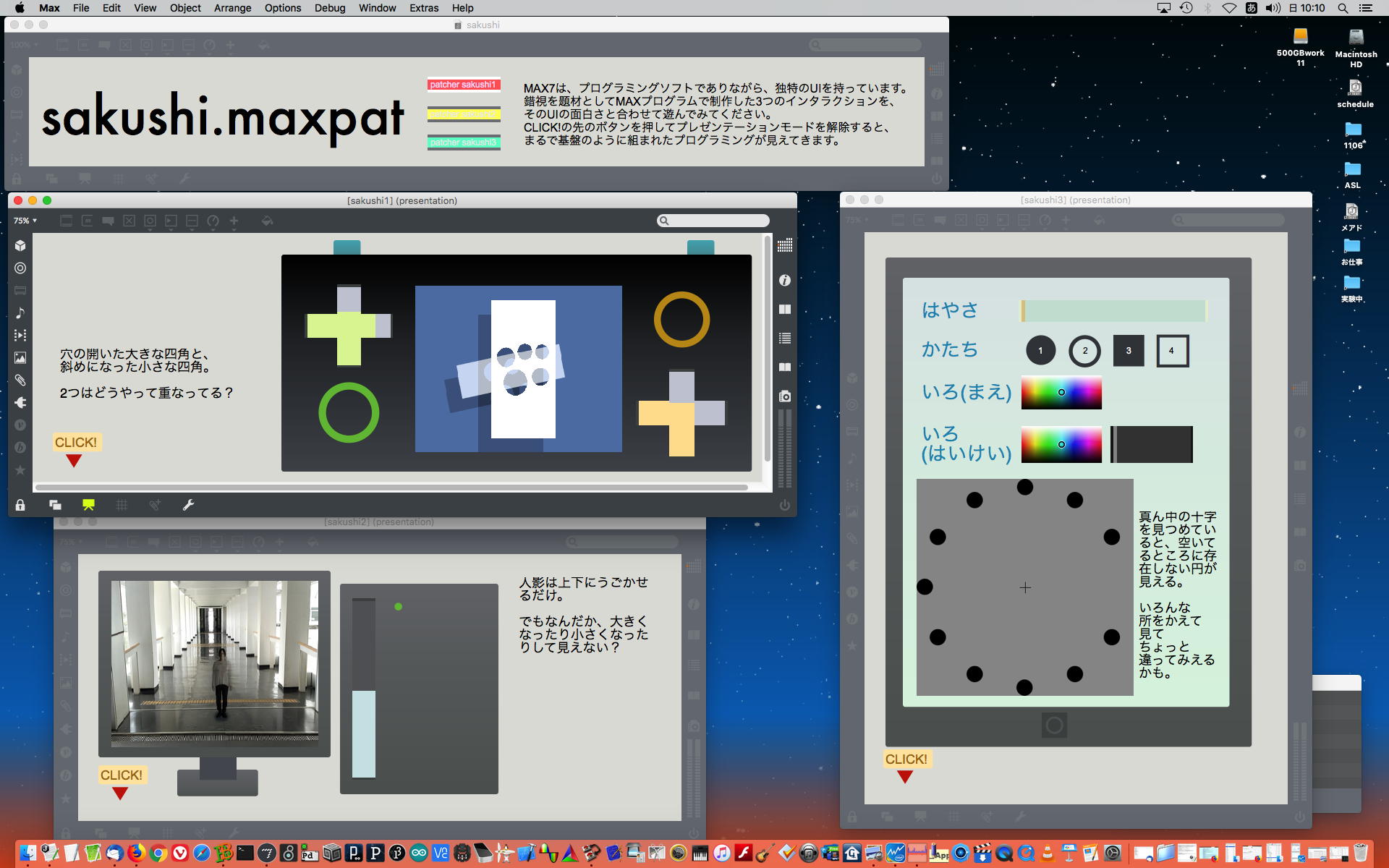Open the wrench patcher tools icon in sakushi1
Image resolution: width=1389 pixels, height=868 pixels.
point(188,505)
